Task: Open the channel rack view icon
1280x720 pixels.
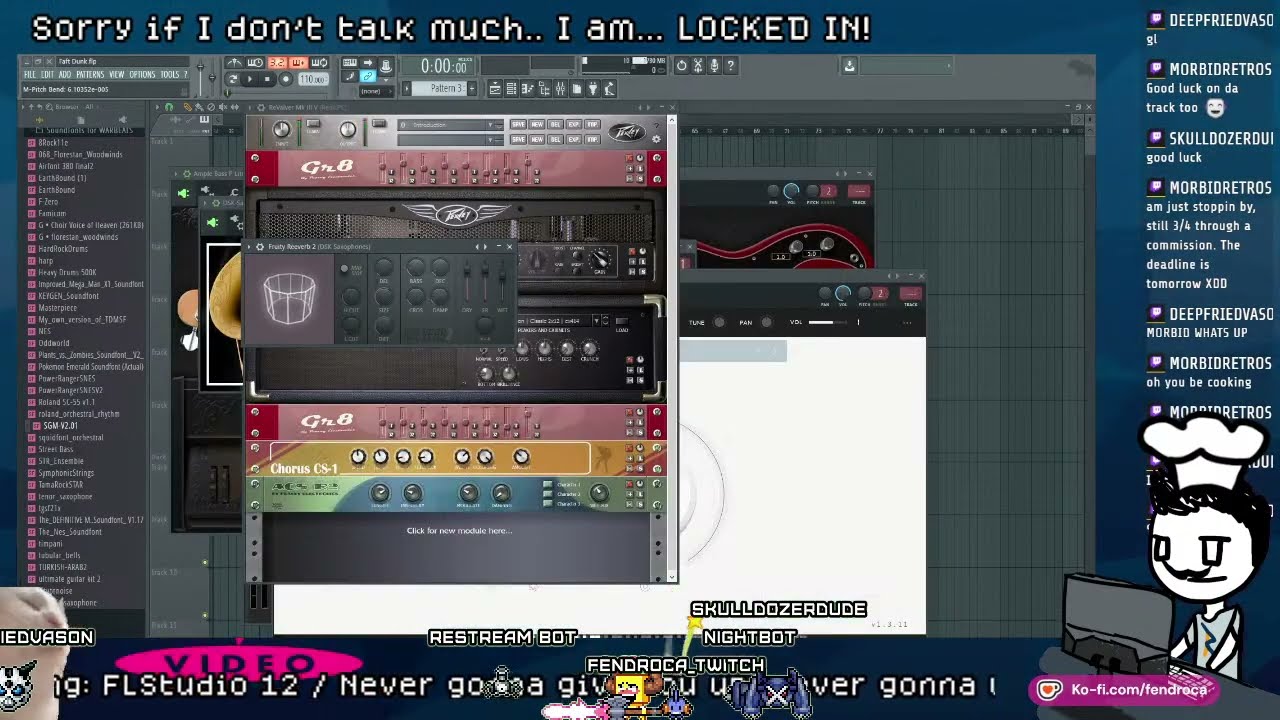Action: pos(511,89)
